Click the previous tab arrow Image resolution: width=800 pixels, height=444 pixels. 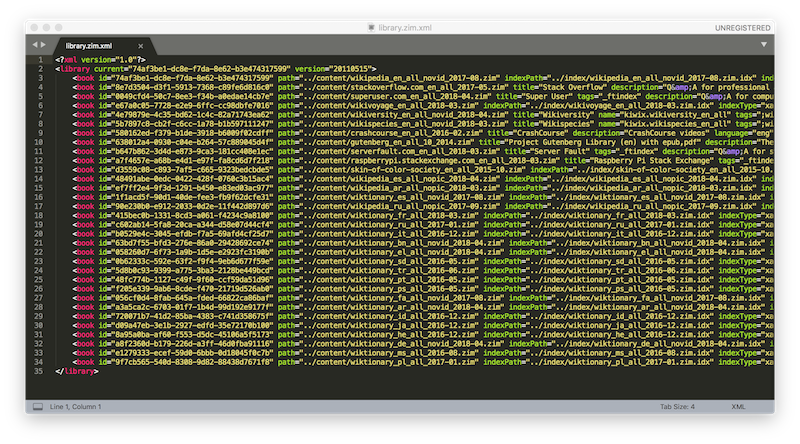coord(35,45)
